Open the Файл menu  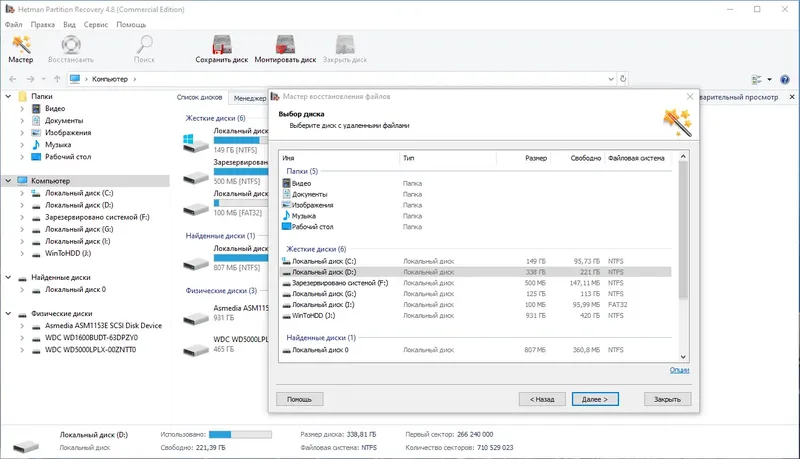click(x=14, y=24)
